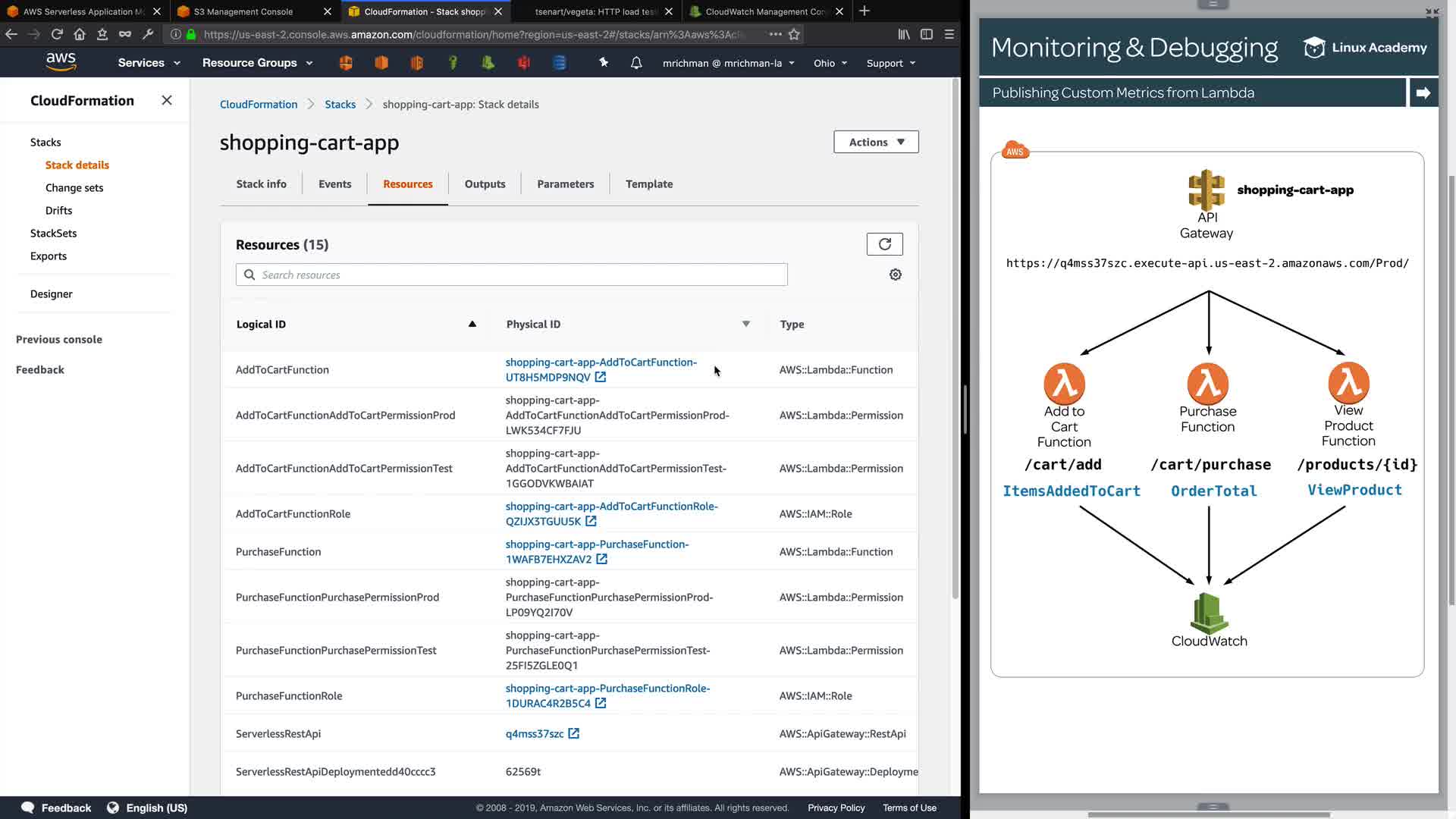Open the resources table settings gear
1456x819 pixels.
point(896,275)
